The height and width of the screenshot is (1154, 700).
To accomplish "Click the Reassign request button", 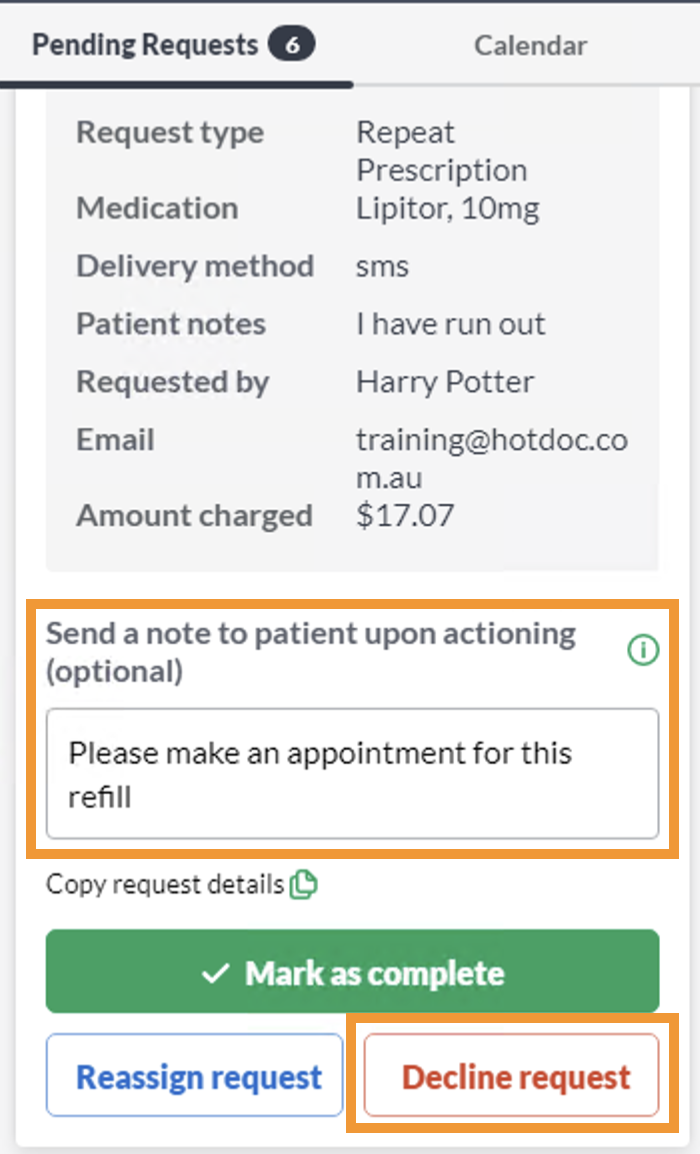I will [194, 1075].
